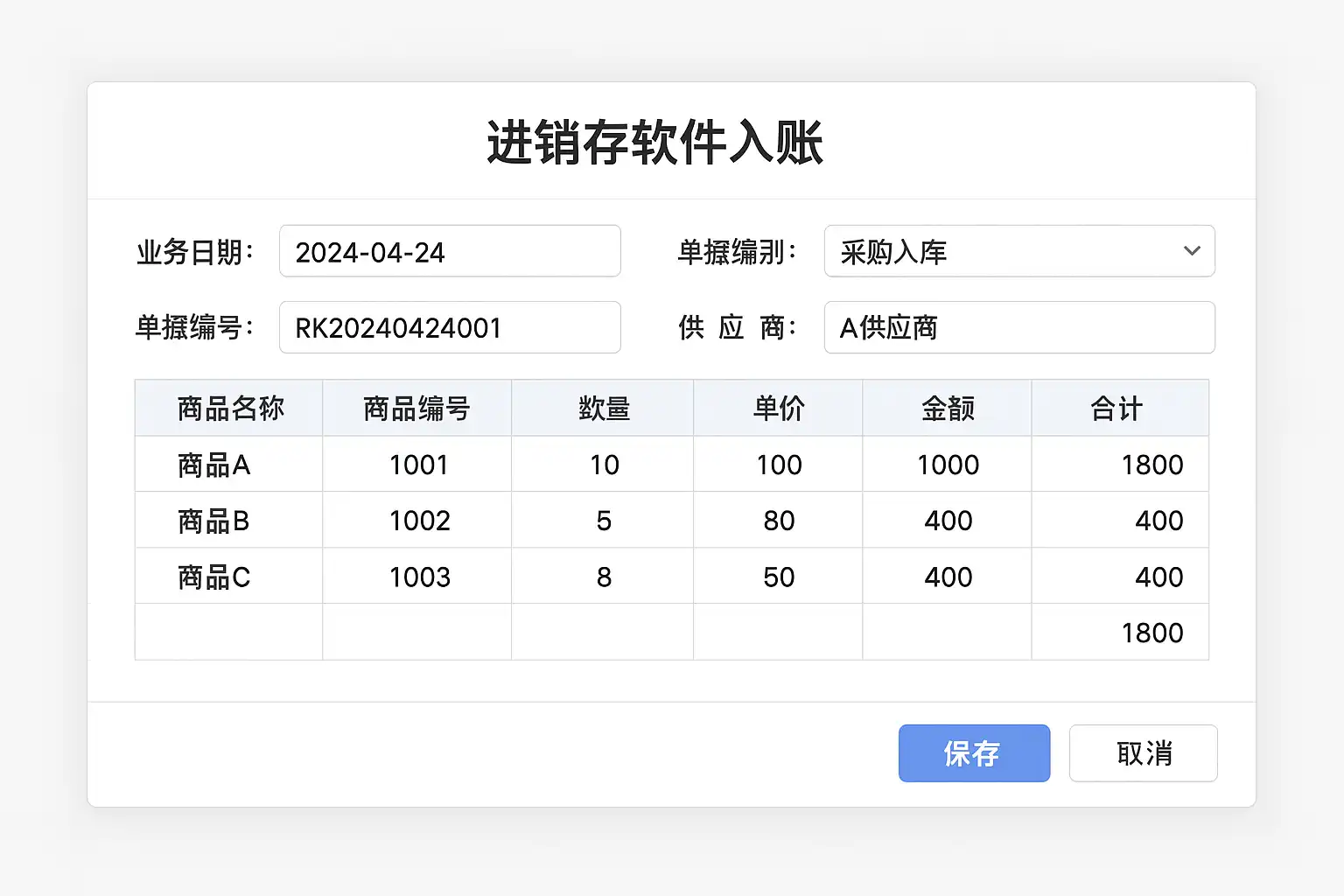Focus the 单据编号 field with RK20240424001
This screenshot has width=1344, height=896.
pyautogui.click(x=450, y=328)
